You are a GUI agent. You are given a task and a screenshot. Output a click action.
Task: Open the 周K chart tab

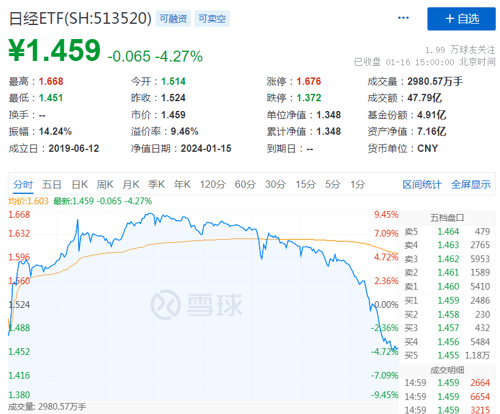click(105, 184)
